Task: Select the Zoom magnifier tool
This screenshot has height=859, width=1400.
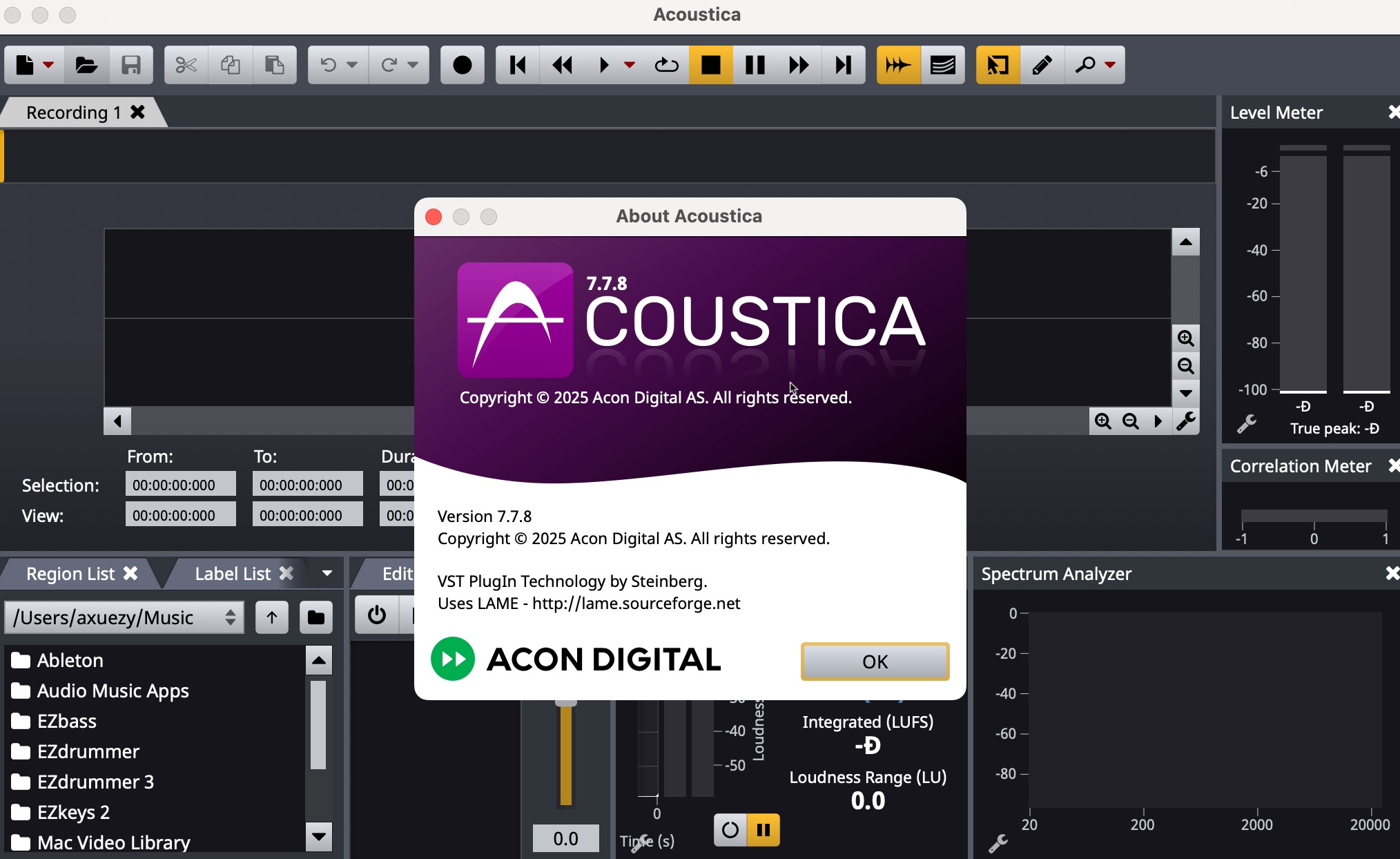Action: pos(1085,65)
